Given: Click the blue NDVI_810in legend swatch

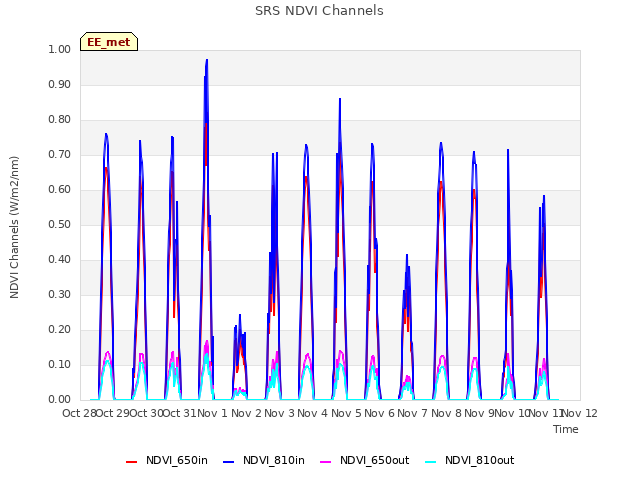Looking at the screenshot, I should [x=229, y=462].
